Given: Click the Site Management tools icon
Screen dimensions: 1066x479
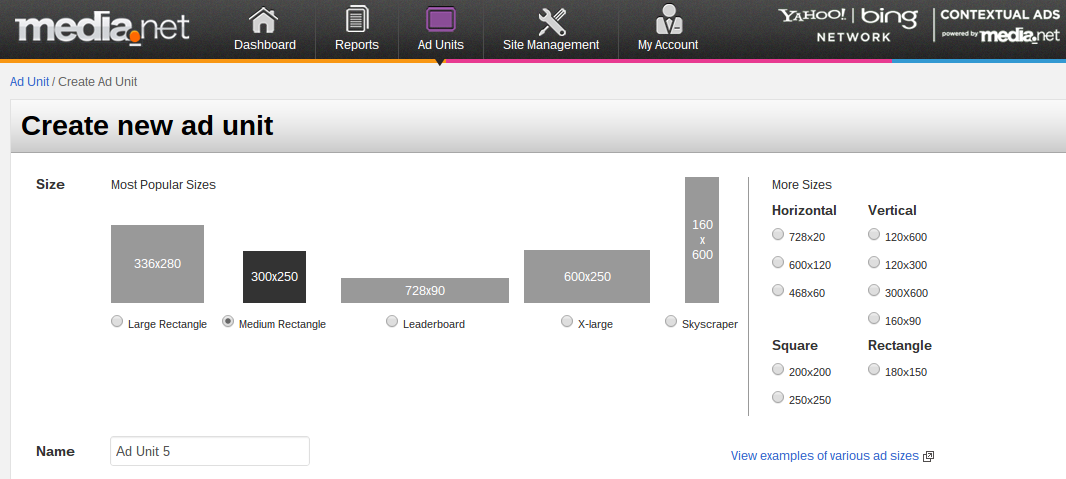Looking at the screenshot, I should pyautogui.click(x=551, y=22).
